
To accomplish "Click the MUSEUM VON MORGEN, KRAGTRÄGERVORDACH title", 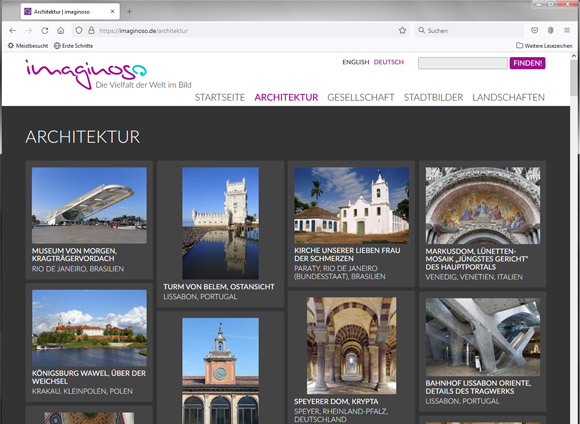I will [x=74, y=255].
